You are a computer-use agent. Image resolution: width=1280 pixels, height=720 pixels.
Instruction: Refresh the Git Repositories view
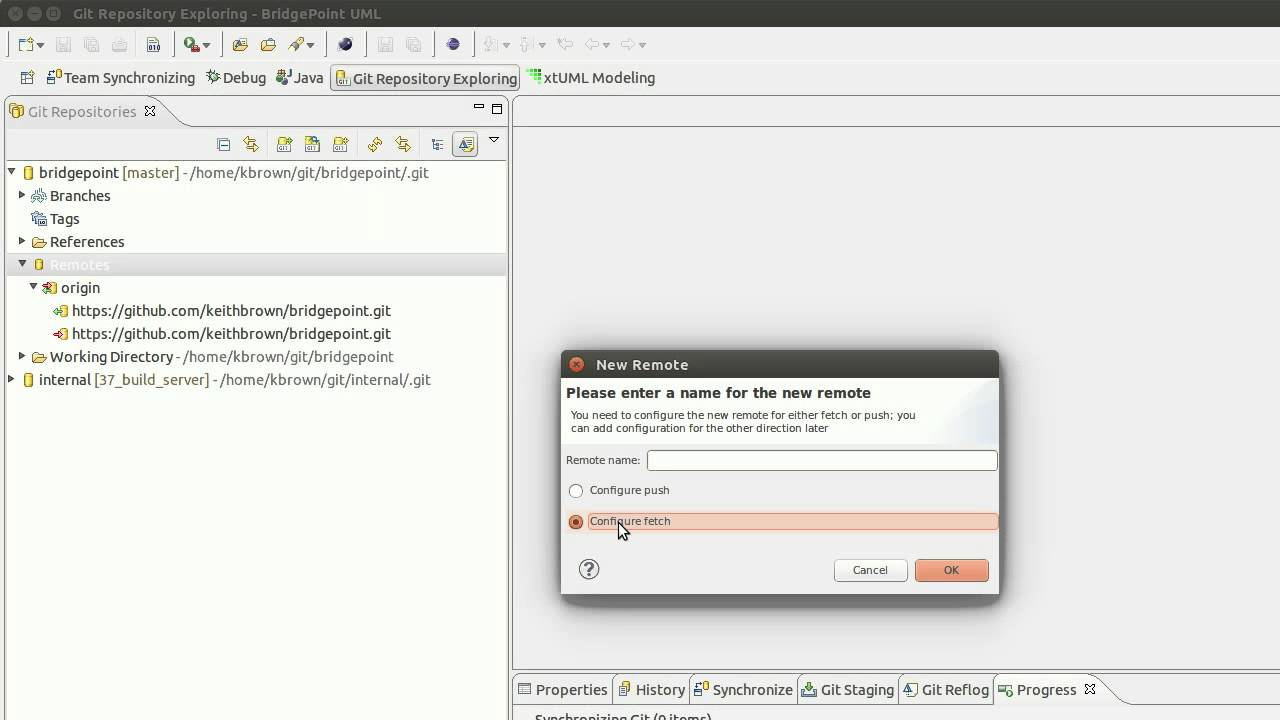[374, 145]
